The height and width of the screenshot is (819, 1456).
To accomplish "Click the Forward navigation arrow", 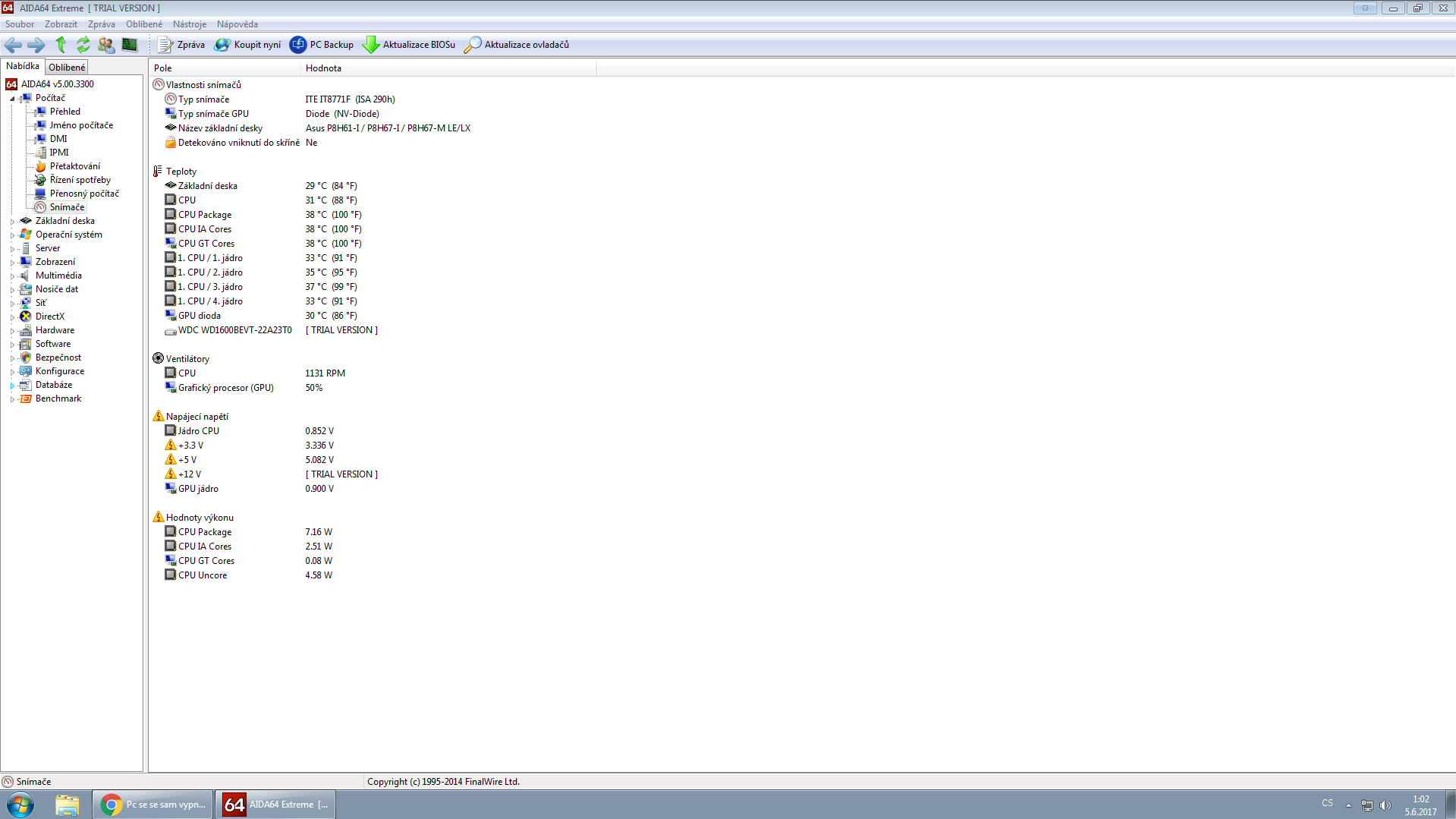I will (36, 45).
